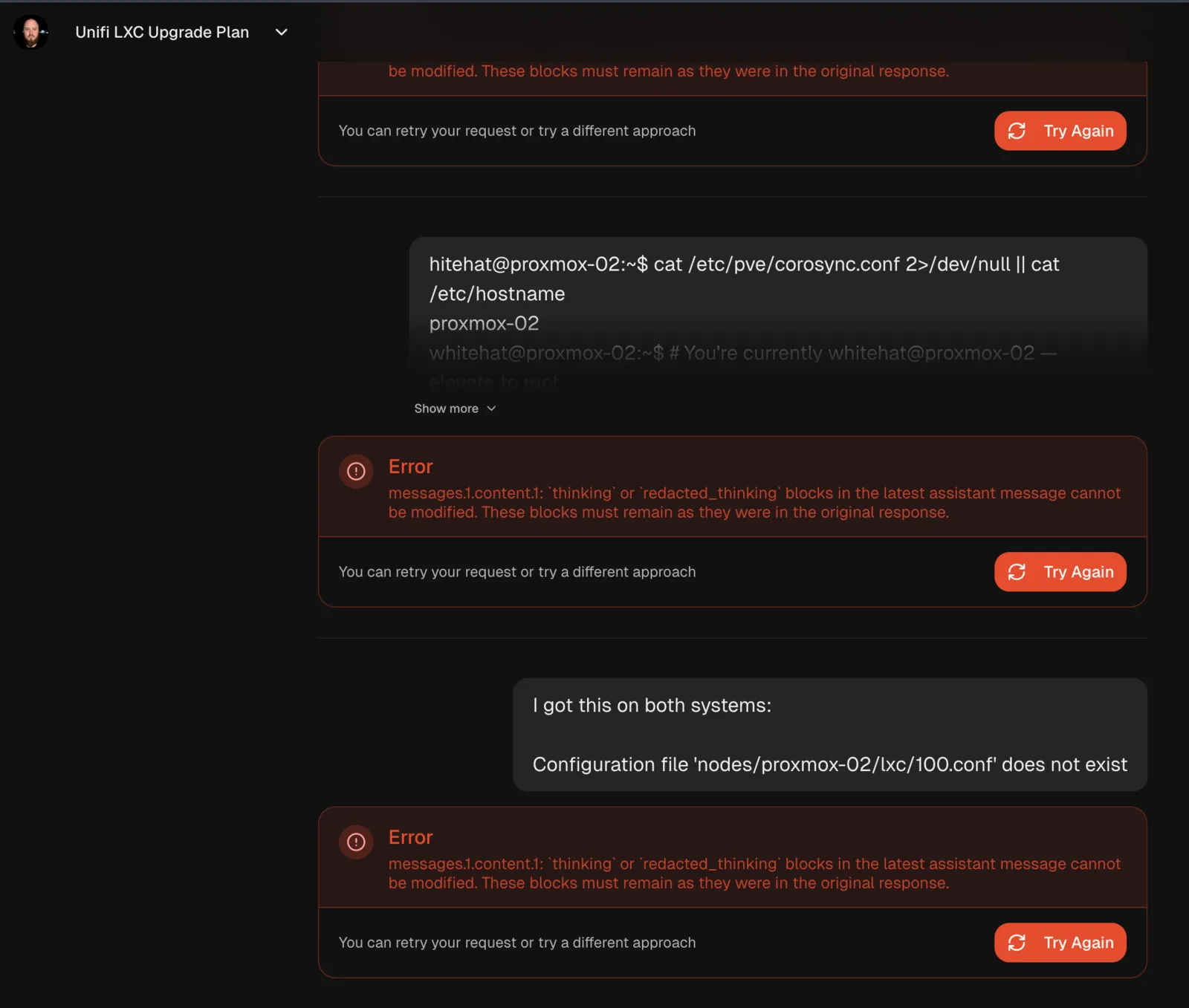
Task: Expand the truncated message with Show more
Action: coord(455,409)
